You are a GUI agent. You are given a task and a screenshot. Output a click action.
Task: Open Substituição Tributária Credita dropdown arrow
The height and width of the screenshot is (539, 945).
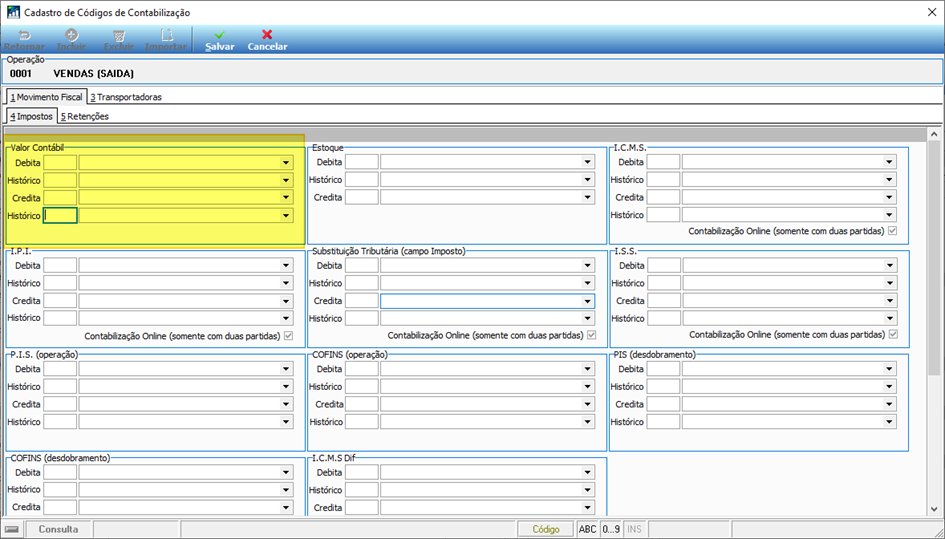tap(588, 301)
